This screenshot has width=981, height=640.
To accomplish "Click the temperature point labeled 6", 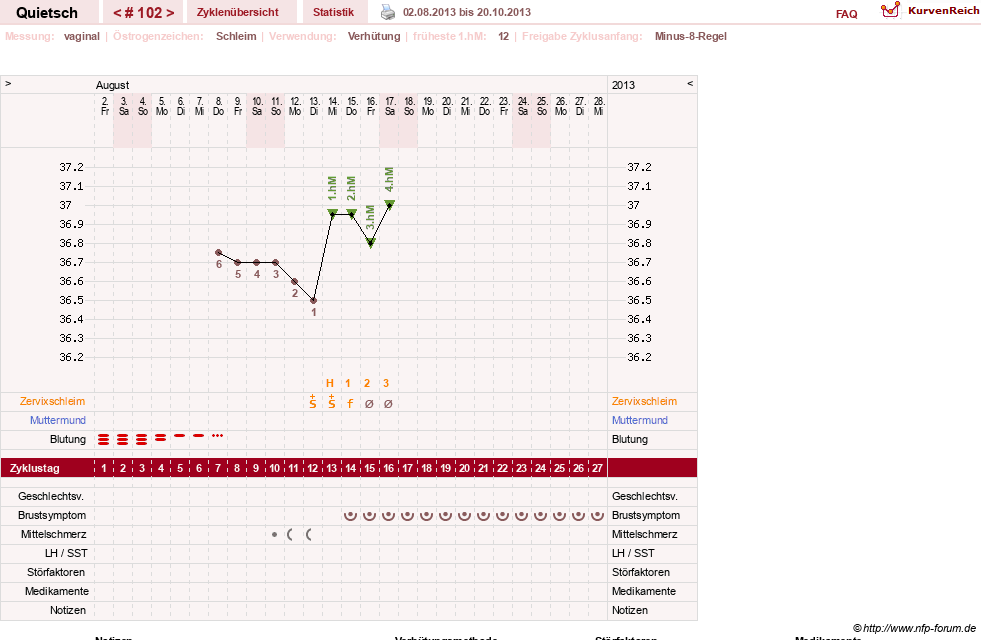I will tap(218, 253).
